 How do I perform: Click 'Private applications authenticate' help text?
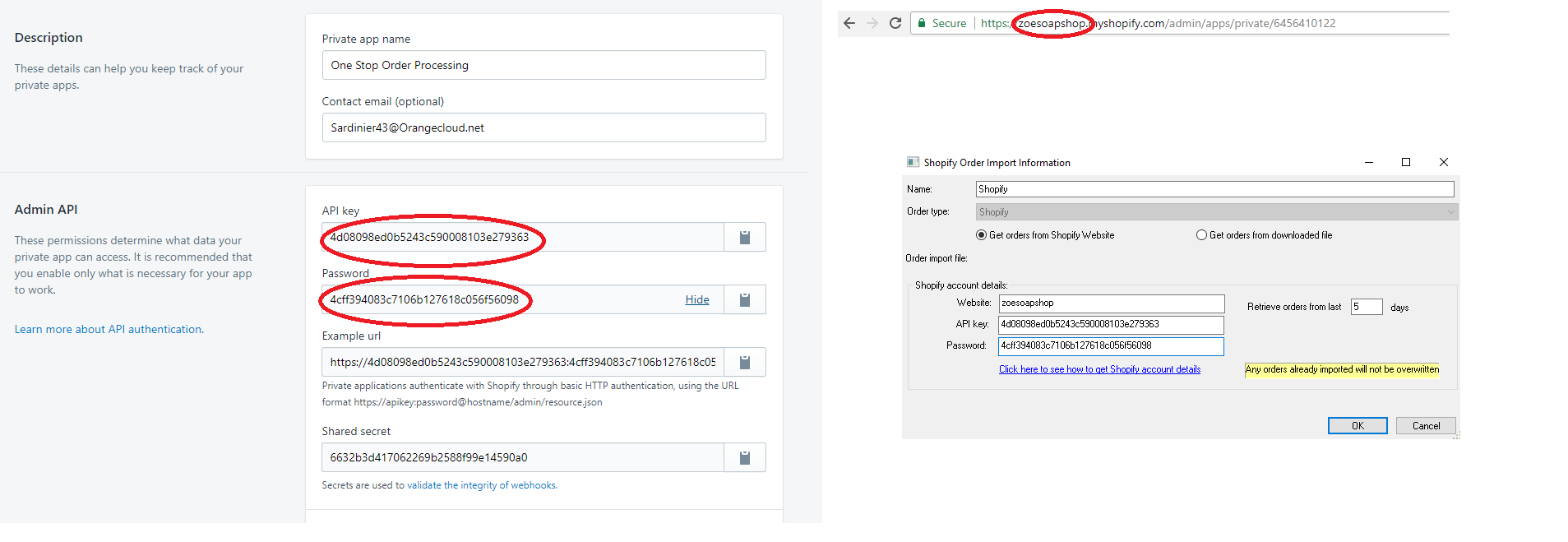point(530,394)
